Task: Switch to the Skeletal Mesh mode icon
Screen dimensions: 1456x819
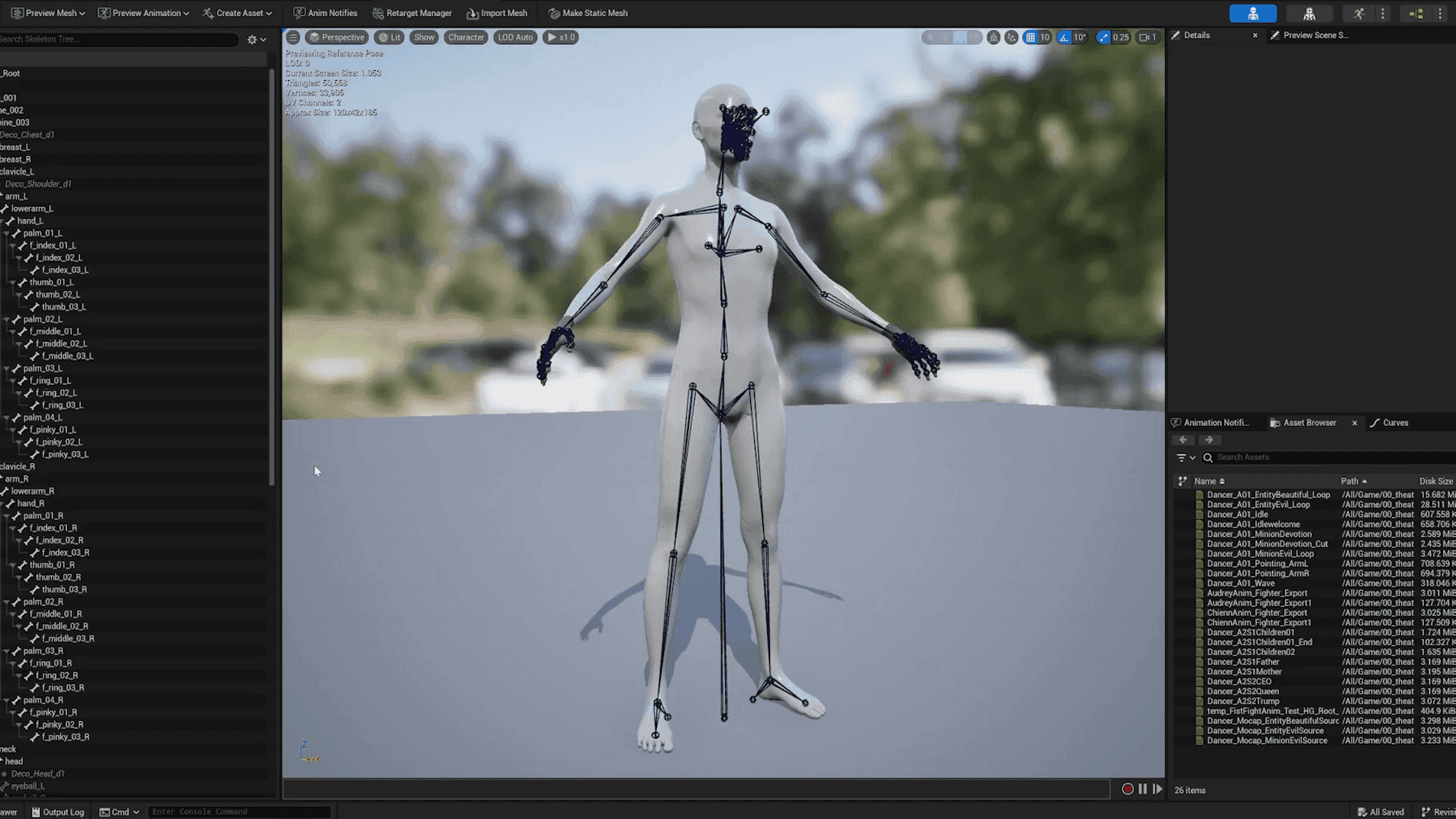Action: pyautogui.click(x=1309, y=14)
